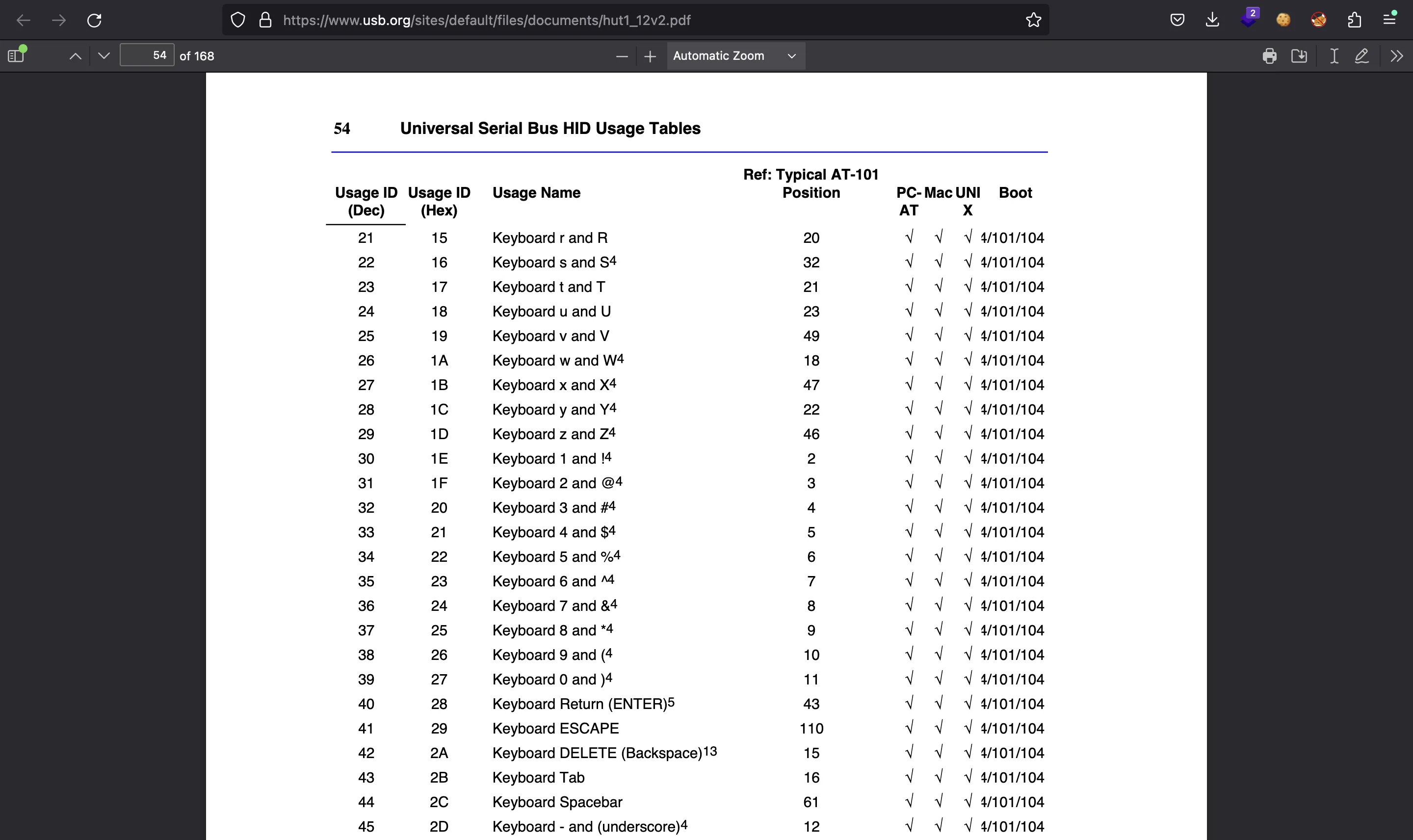Click 'Keyboard Return (ENTER)' row text
The image size is (1413, 840).
pyautogui.click(x=579, y=704)
